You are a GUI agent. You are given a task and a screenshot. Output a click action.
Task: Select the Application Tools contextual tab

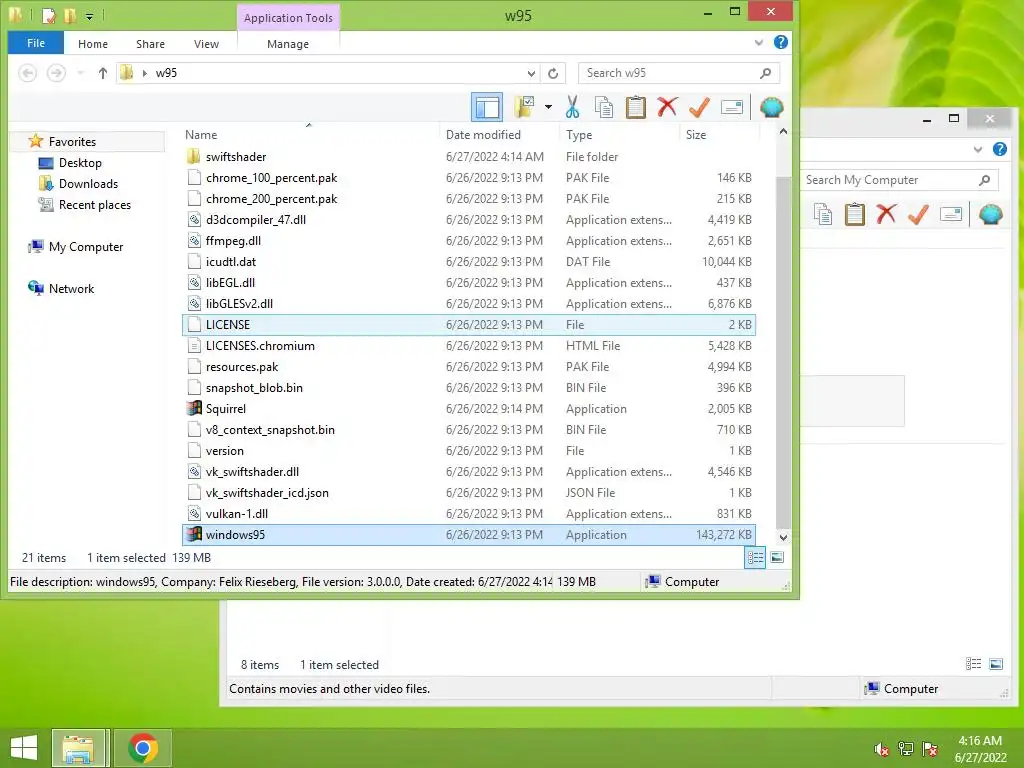pyautogui.click(x=288, y=18)
